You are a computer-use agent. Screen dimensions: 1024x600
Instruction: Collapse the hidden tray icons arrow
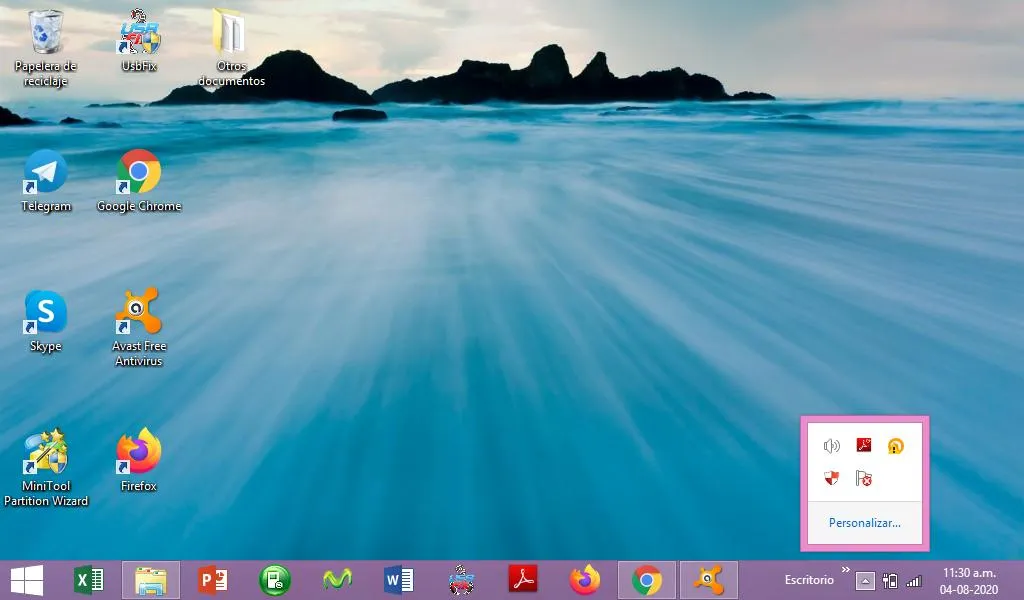866,581
